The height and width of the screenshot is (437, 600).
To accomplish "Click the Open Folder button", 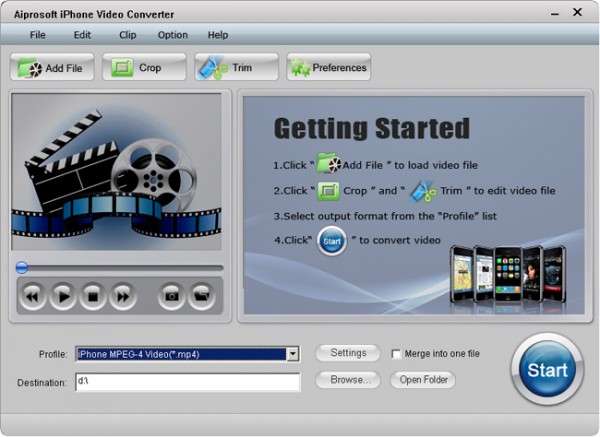I will coord(423,380).
